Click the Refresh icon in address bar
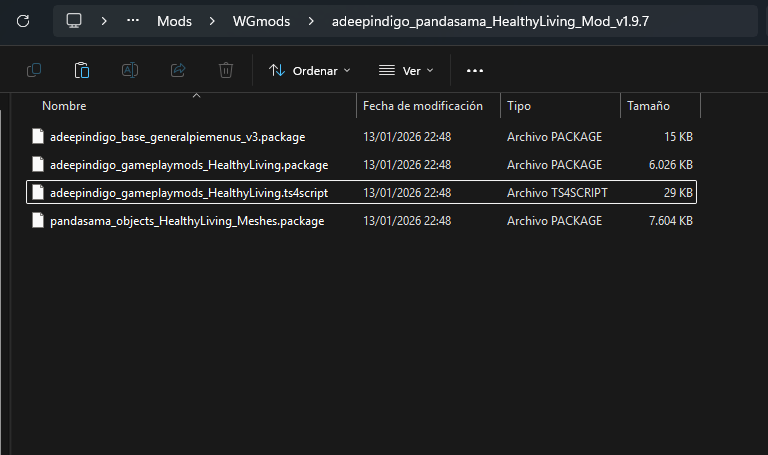 pos(23,20)
